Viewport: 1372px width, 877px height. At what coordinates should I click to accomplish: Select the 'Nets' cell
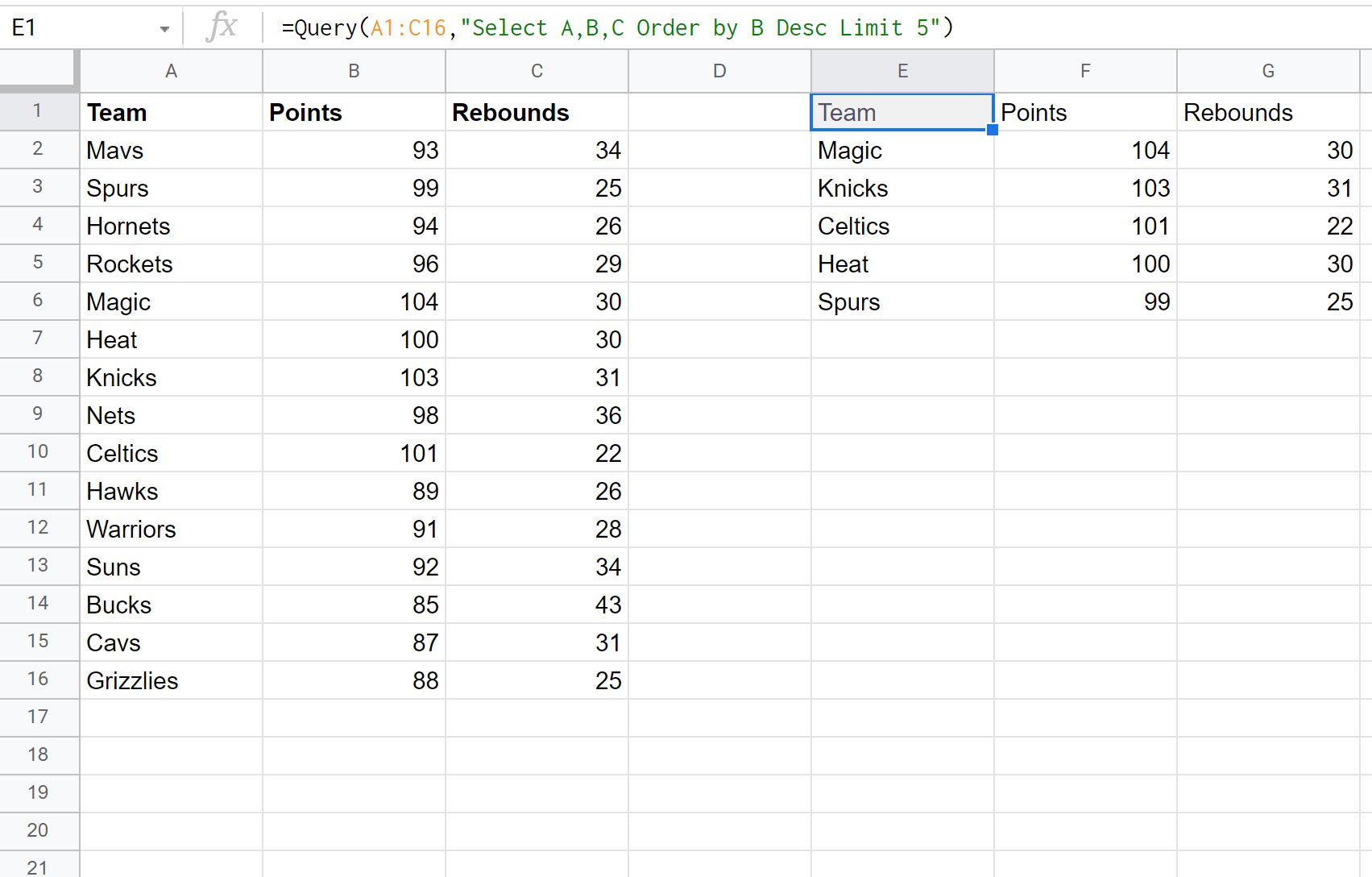[x=172, y=415]
